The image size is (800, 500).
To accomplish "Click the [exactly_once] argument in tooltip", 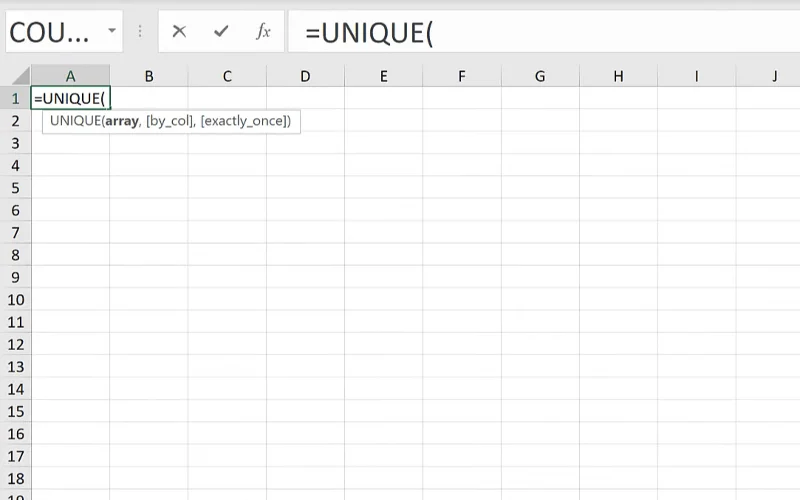I will pyautogui.click(x=244, y=121).
